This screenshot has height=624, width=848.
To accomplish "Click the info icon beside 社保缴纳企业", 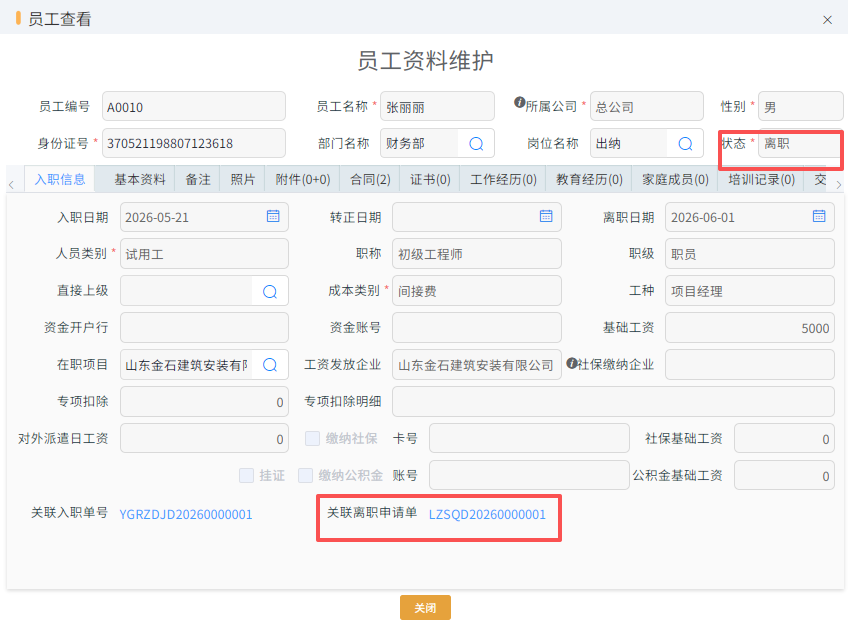I will (x=572, y=363).
